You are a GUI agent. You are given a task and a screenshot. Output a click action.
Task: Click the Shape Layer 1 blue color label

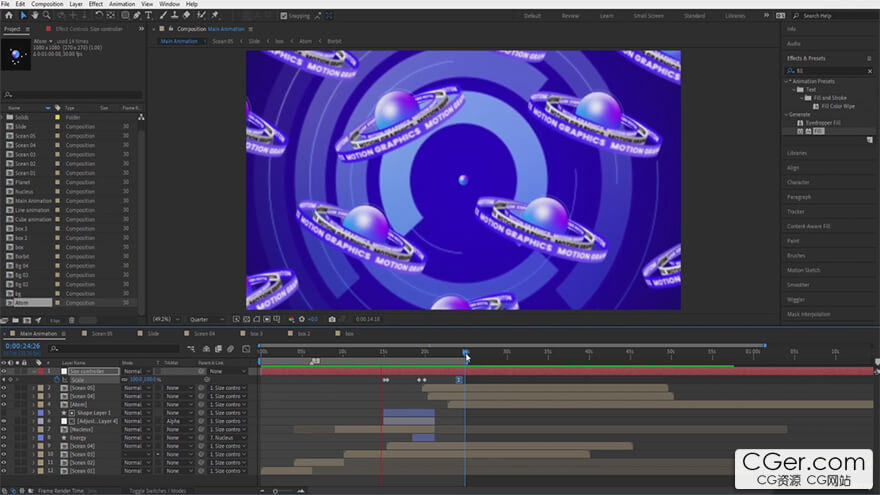(40, 412)
